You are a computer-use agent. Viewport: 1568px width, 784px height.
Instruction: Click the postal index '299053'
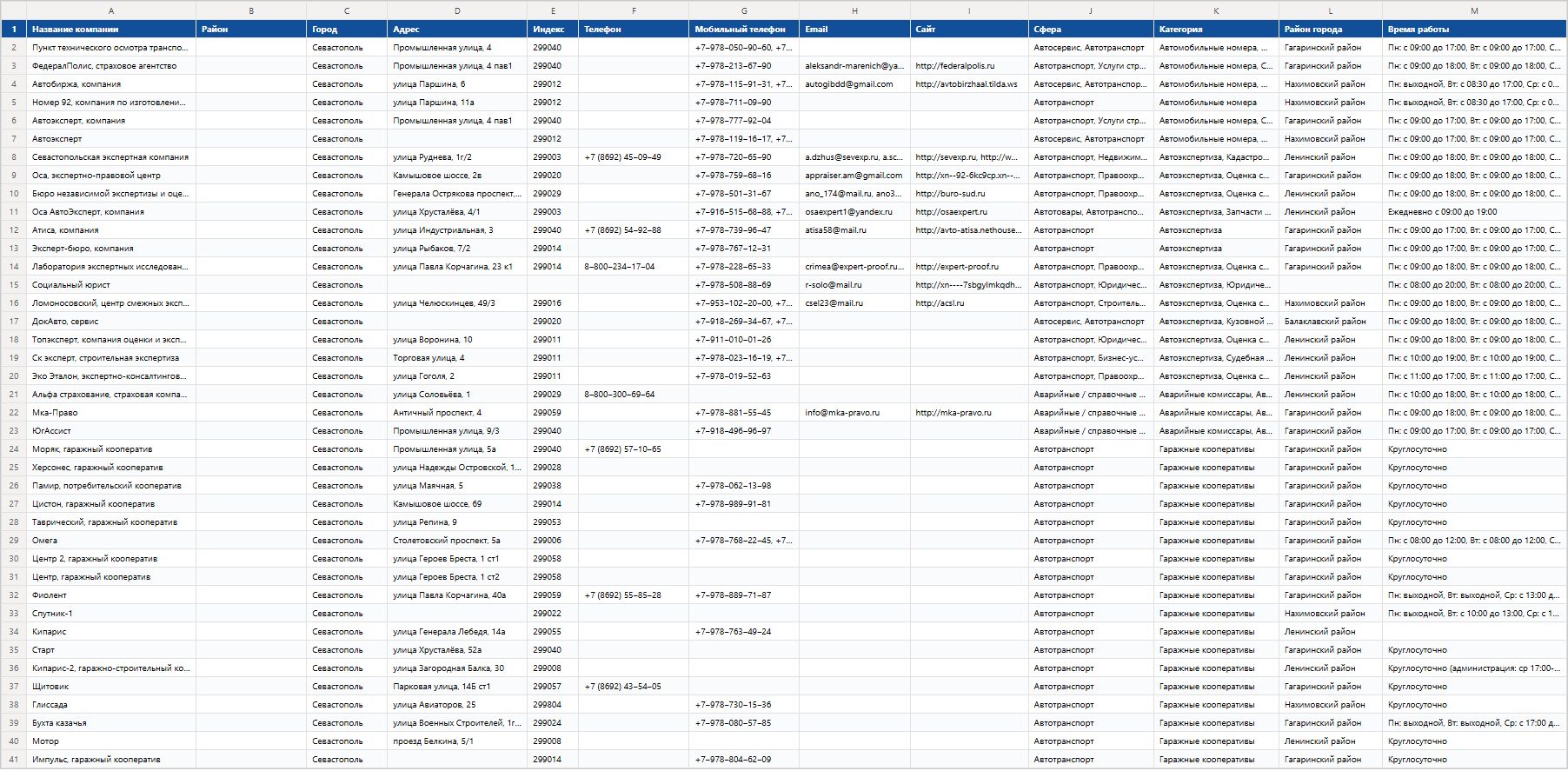click(553, 522)
